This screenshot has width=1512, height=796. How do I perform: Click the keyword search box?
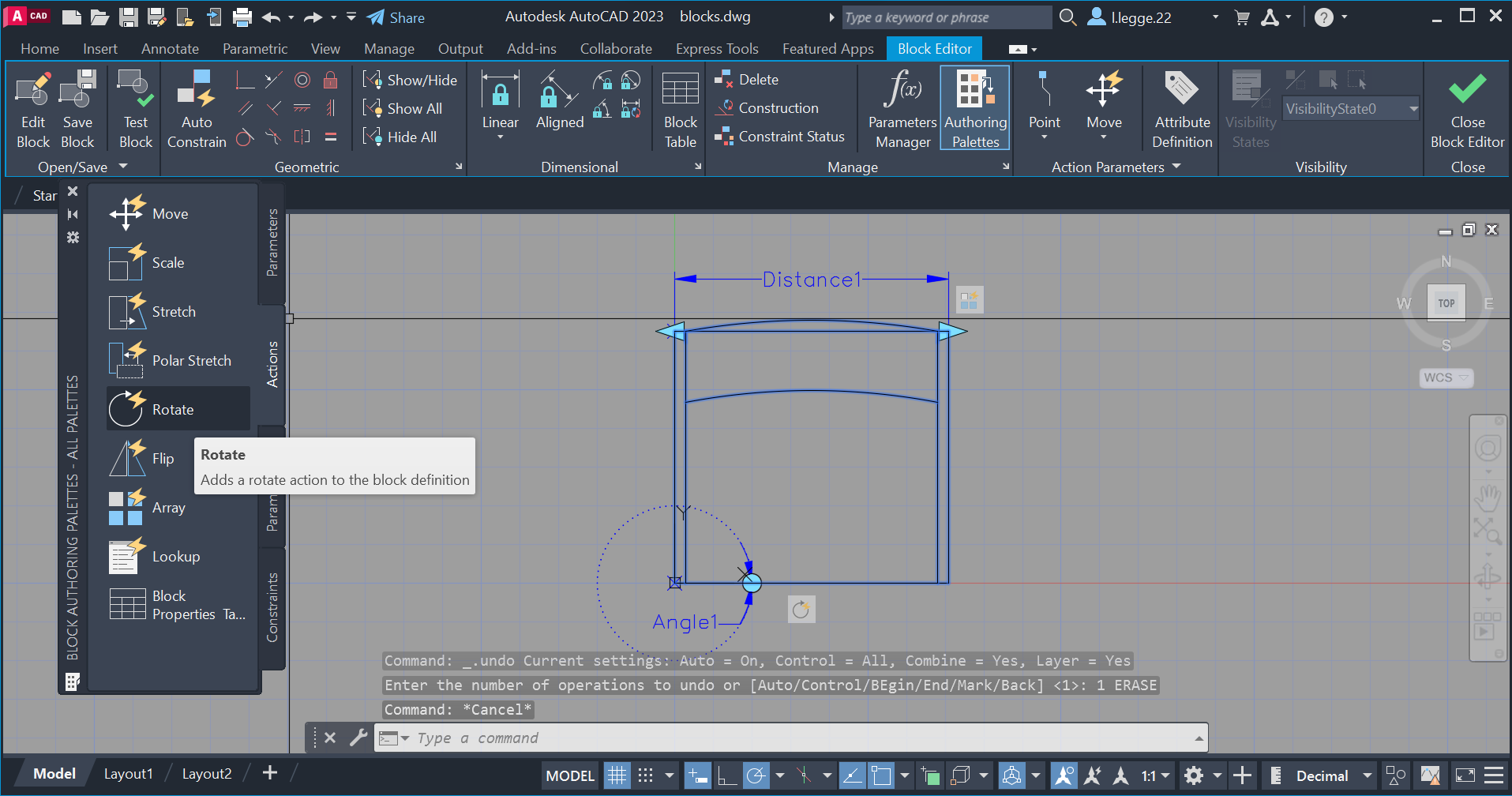tap(946, 17)
